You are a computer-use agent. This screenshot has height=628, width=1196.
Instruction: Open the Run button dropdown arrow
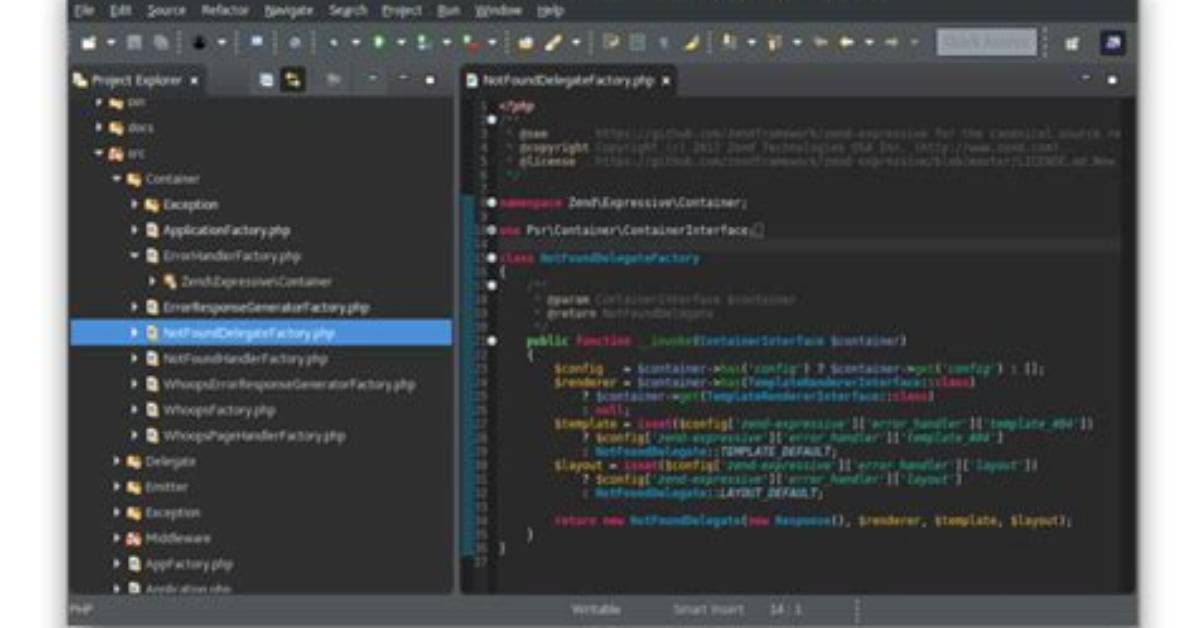coord(401,43)
